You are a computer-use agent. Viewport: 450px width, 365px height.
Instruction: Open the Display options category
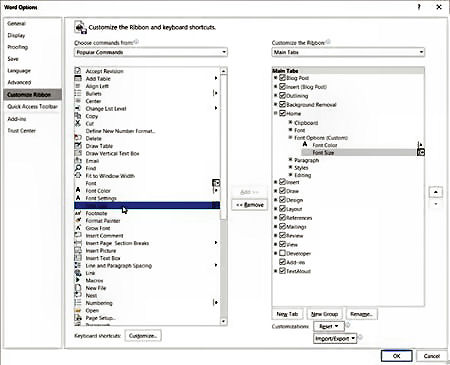click(16, 35)
